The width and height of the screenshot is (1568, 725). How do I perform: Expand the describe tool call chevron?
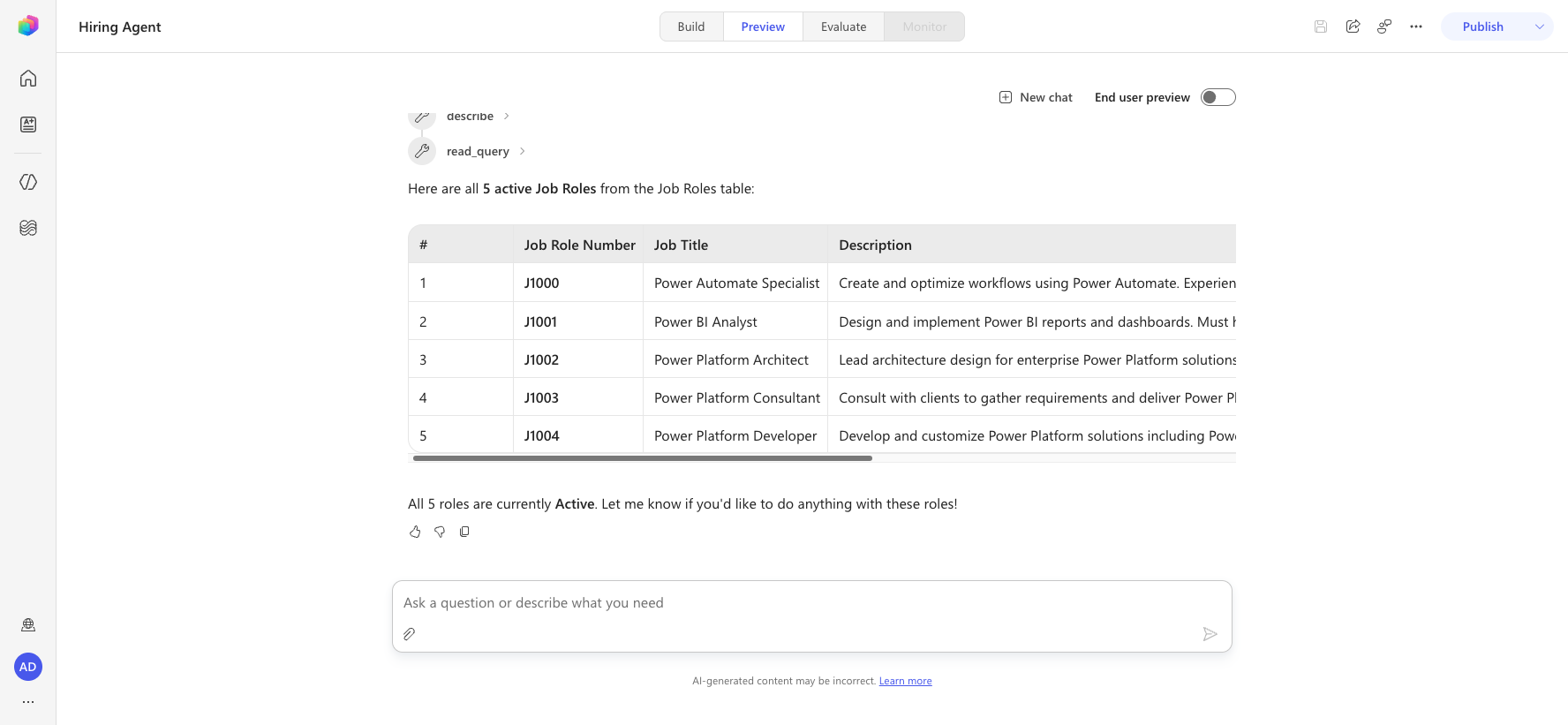[x=507, y=117]
